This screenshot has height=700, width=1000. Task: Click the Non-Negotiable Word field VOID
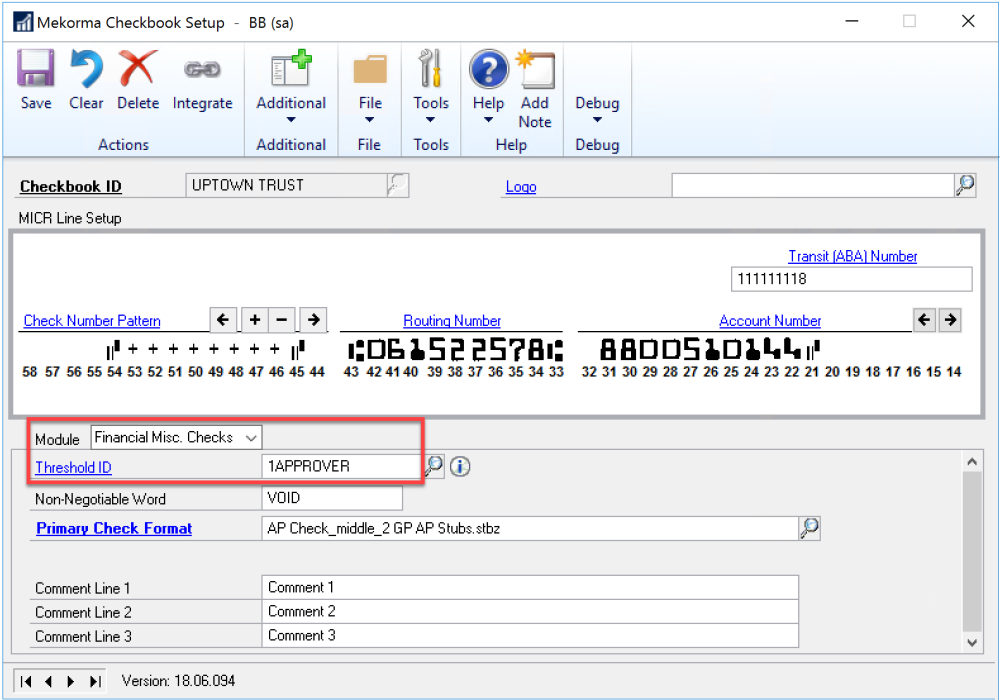[x=332, y=498]
